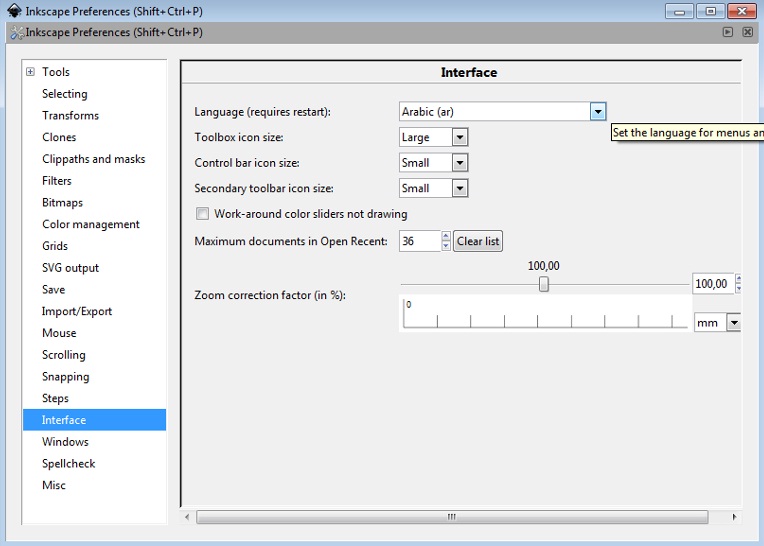
Task: Click the zoom correction ruler preview
Action: pyautogui.click(x=545, y=314)
